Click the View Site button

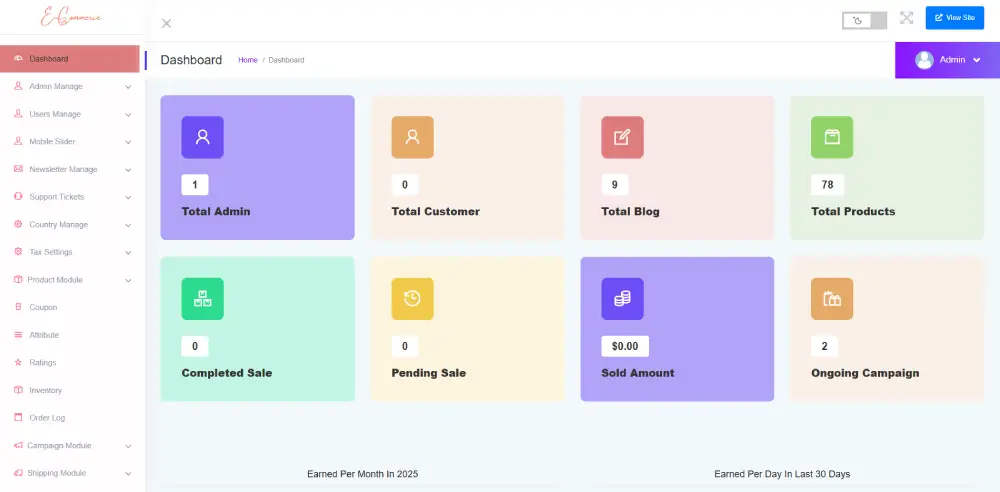[954, 18]
